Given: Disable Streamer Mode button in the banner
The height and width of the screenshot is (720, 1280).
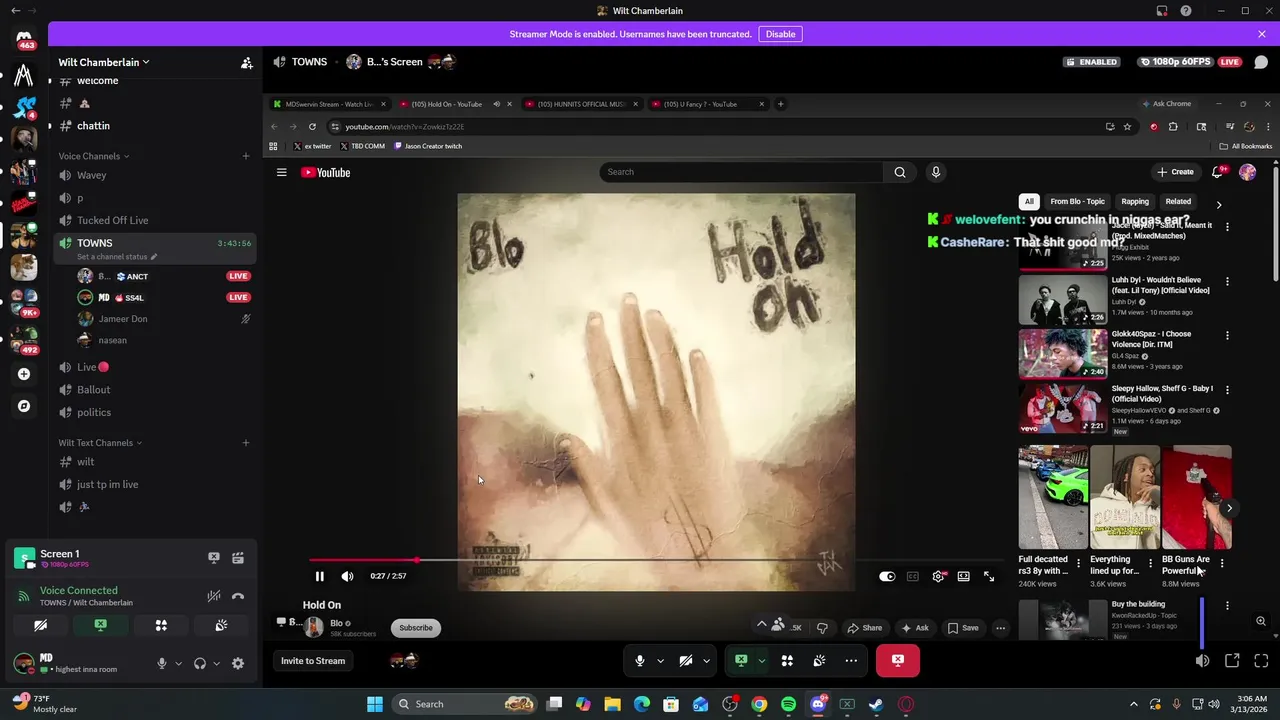Looking at the screenshot, I should point(780,34).
